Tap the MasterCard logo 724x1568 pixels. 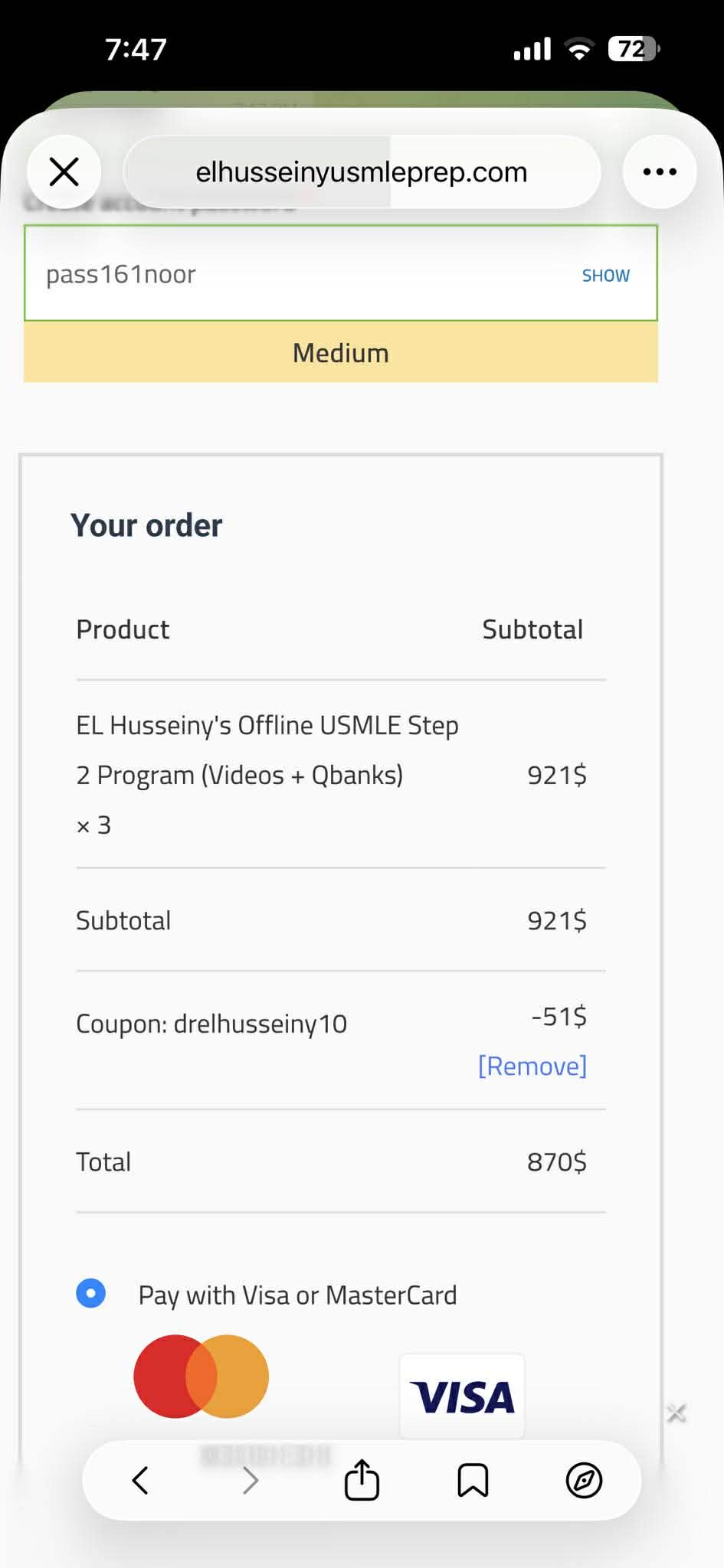click(201, 1376)
